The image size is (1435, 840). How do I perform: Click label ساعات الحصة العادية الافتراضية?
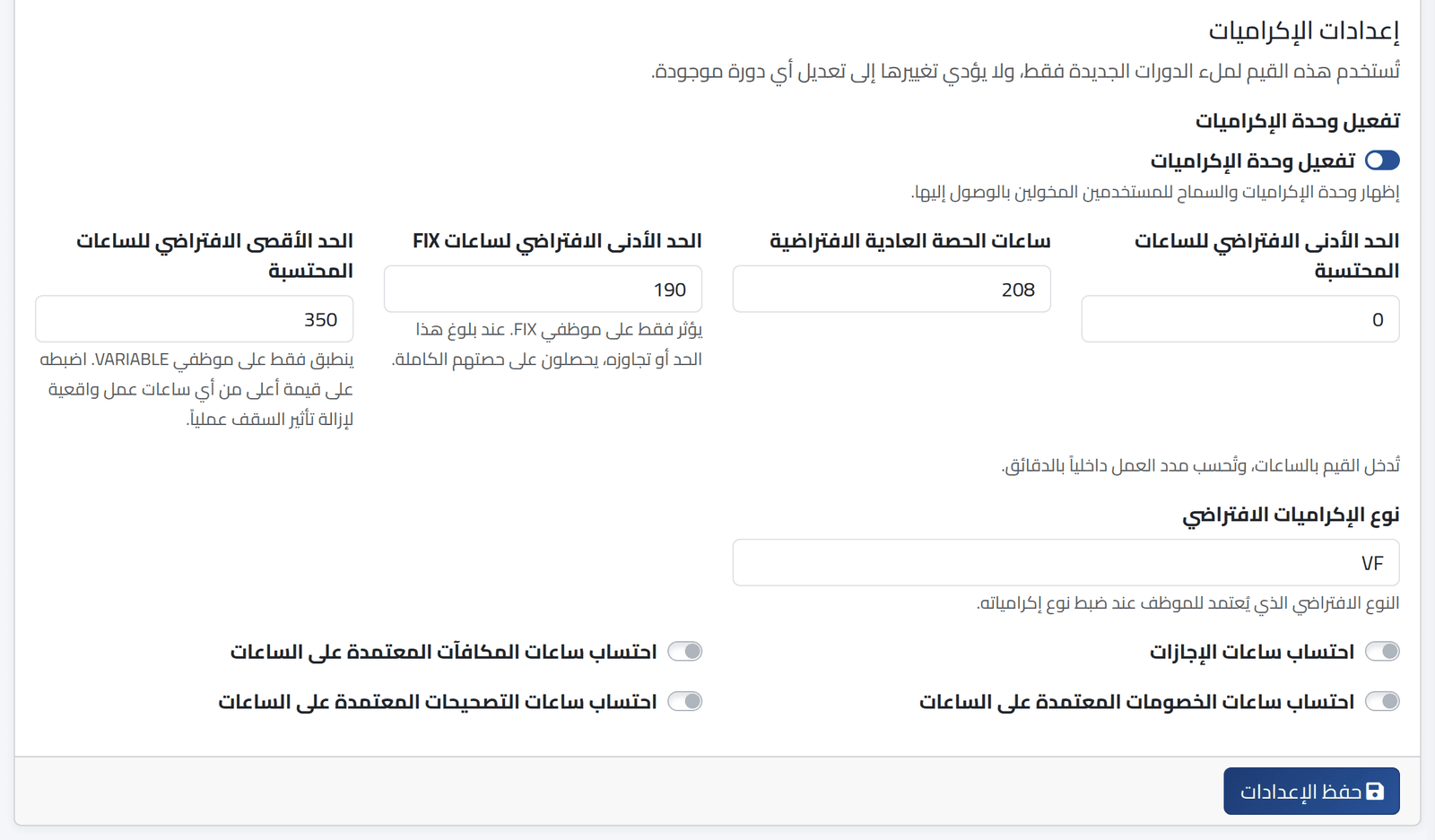[910, 241]
